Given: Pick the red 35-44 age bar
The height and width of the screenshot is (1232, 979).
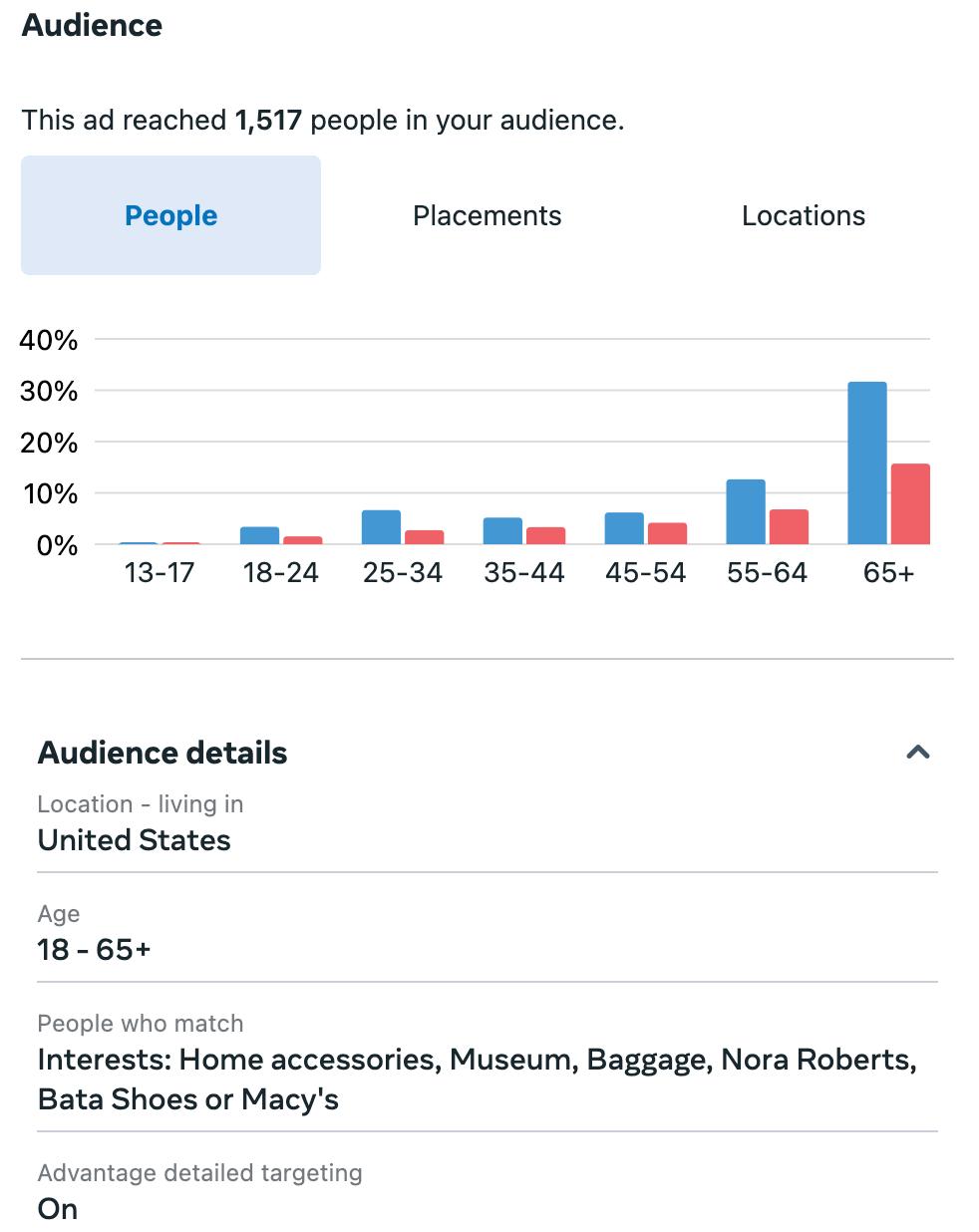Looking at the screenshot, I should coord(545,535).
